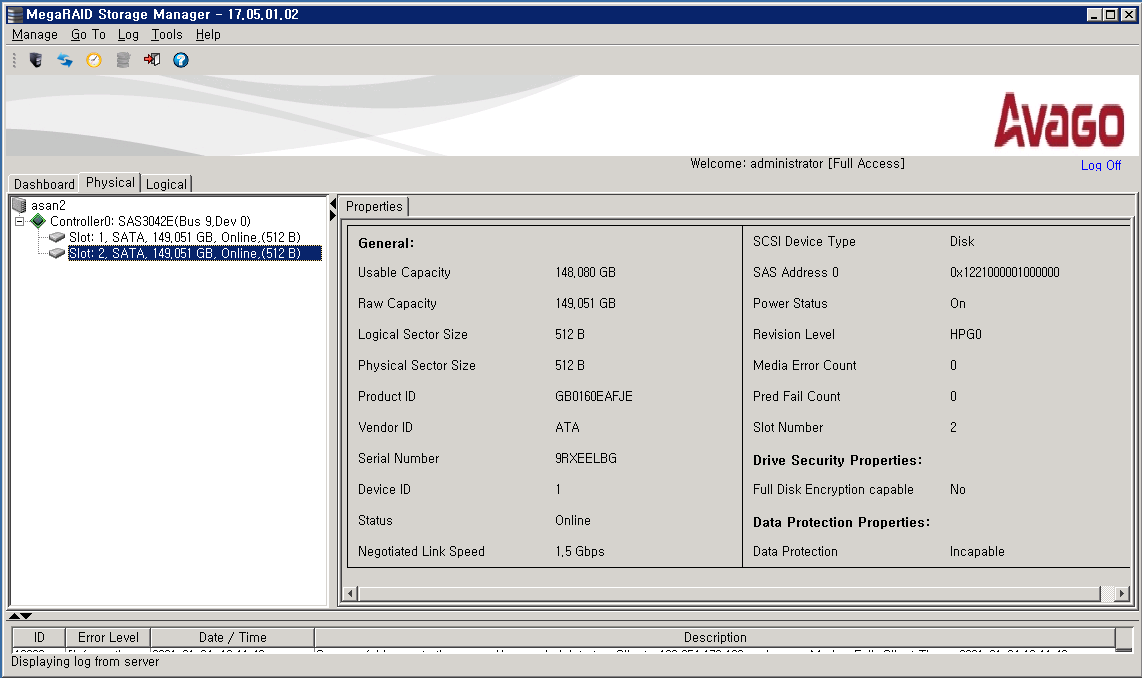
Task: Sort log by Date / Time column header
Action: [232, 637]
